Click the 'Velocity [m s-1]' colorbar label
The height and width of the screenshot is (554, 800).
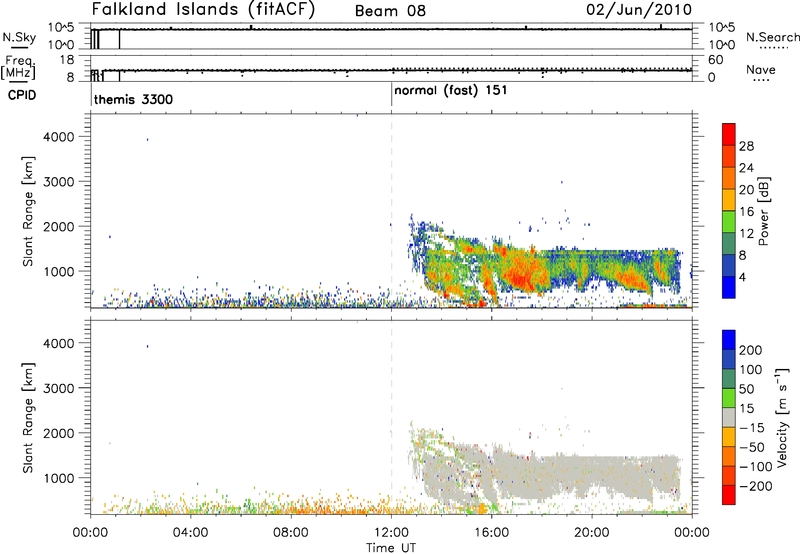click(781, 417)
